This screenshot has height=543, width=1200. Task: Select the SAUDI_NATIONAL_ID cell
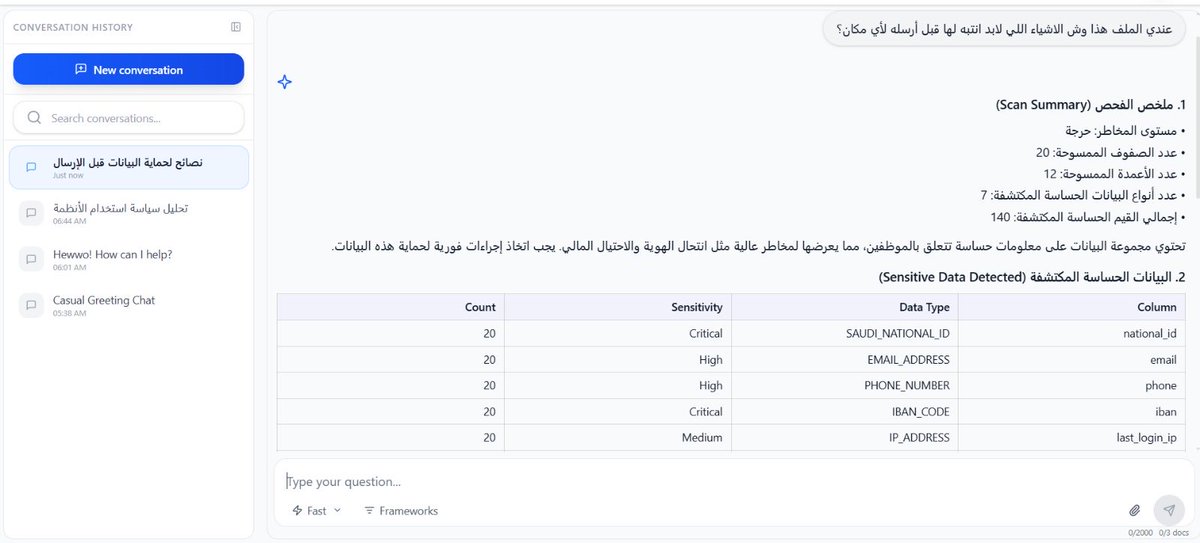(845, 333)
